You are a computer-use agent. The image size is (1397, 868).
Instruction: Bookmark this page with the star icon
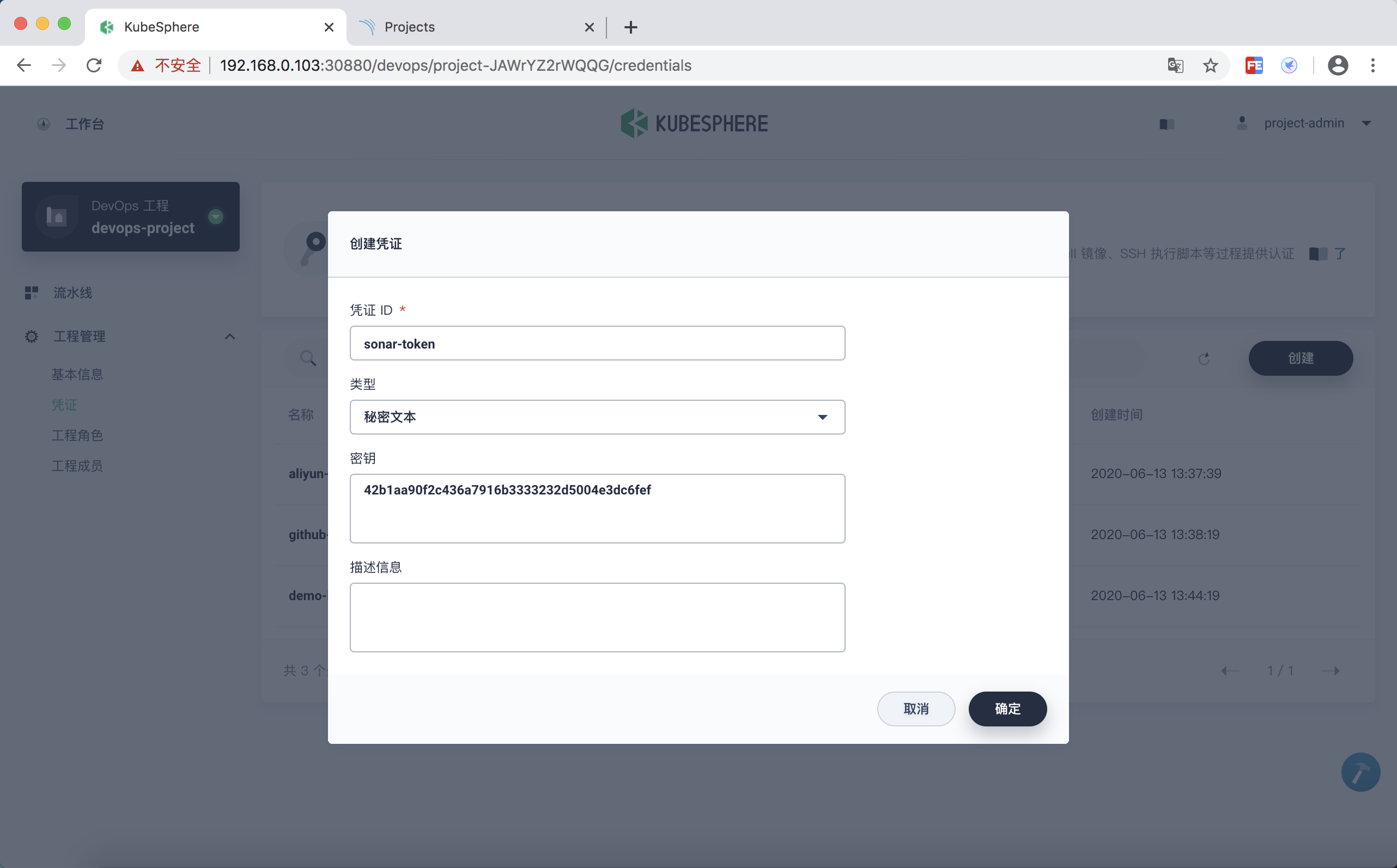click(1210, 65)
